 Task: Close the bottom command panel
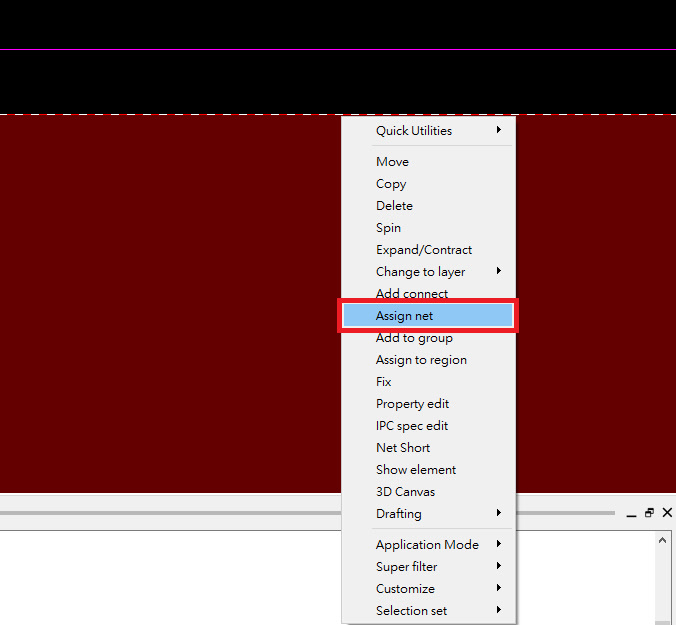point(667,512)
